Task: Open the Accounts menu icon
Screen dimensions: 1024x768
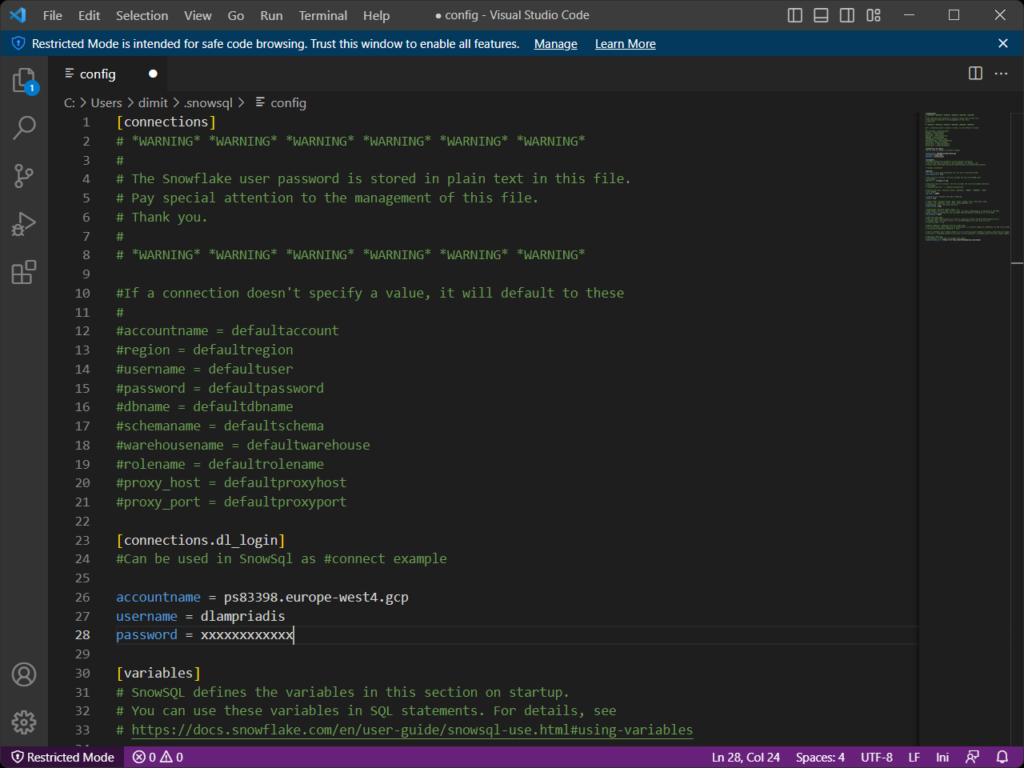Action: point(24,675)
